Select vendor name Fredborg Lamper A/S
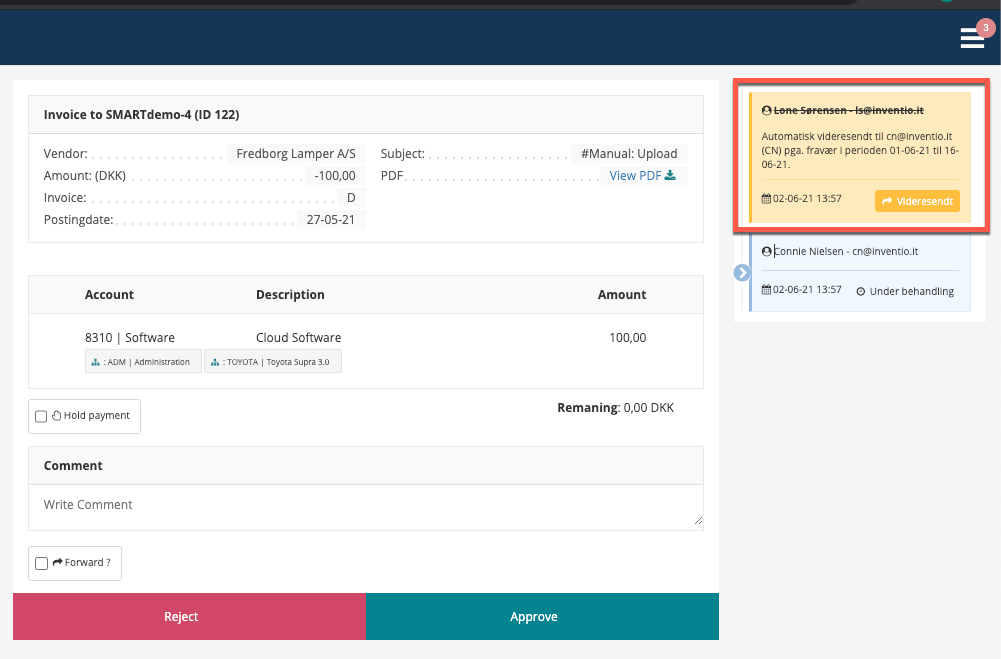This screenshot has height=659, width=1001. click(296, 154)
